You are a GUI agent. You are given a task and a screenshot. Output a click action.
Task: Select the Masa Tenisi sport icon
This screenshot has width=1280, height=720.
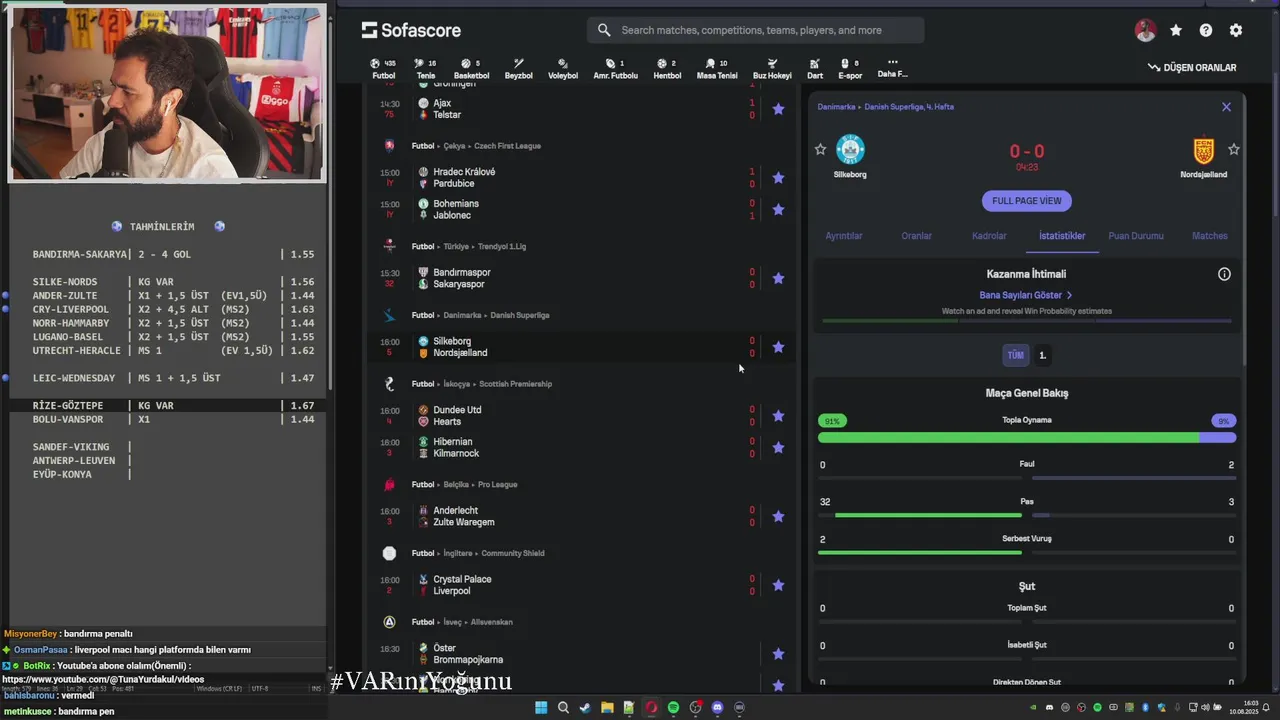(717, 69)
